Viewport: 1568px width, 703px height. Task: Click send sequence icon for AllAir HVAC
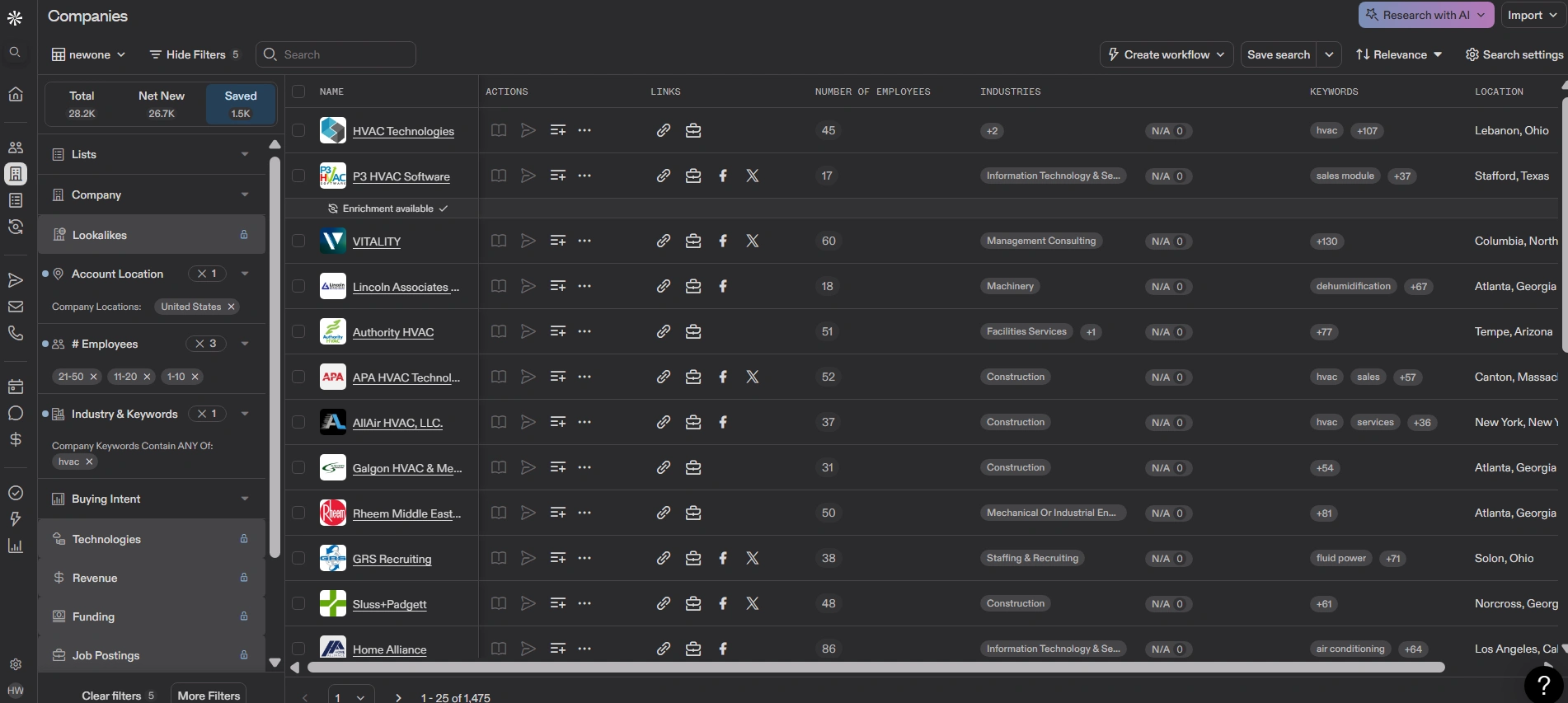(x=528, y=422)
